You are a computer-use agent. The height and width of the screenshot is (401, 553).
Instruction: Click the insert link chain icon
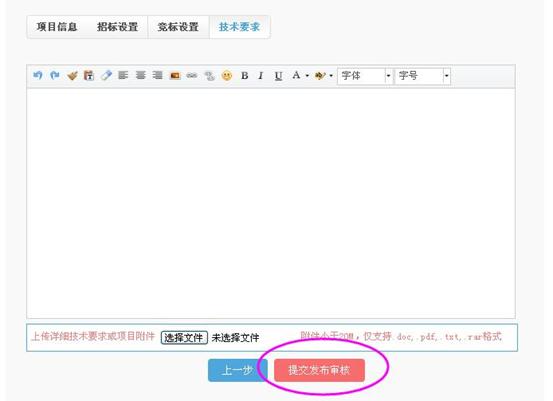click(x=192, y=75)
